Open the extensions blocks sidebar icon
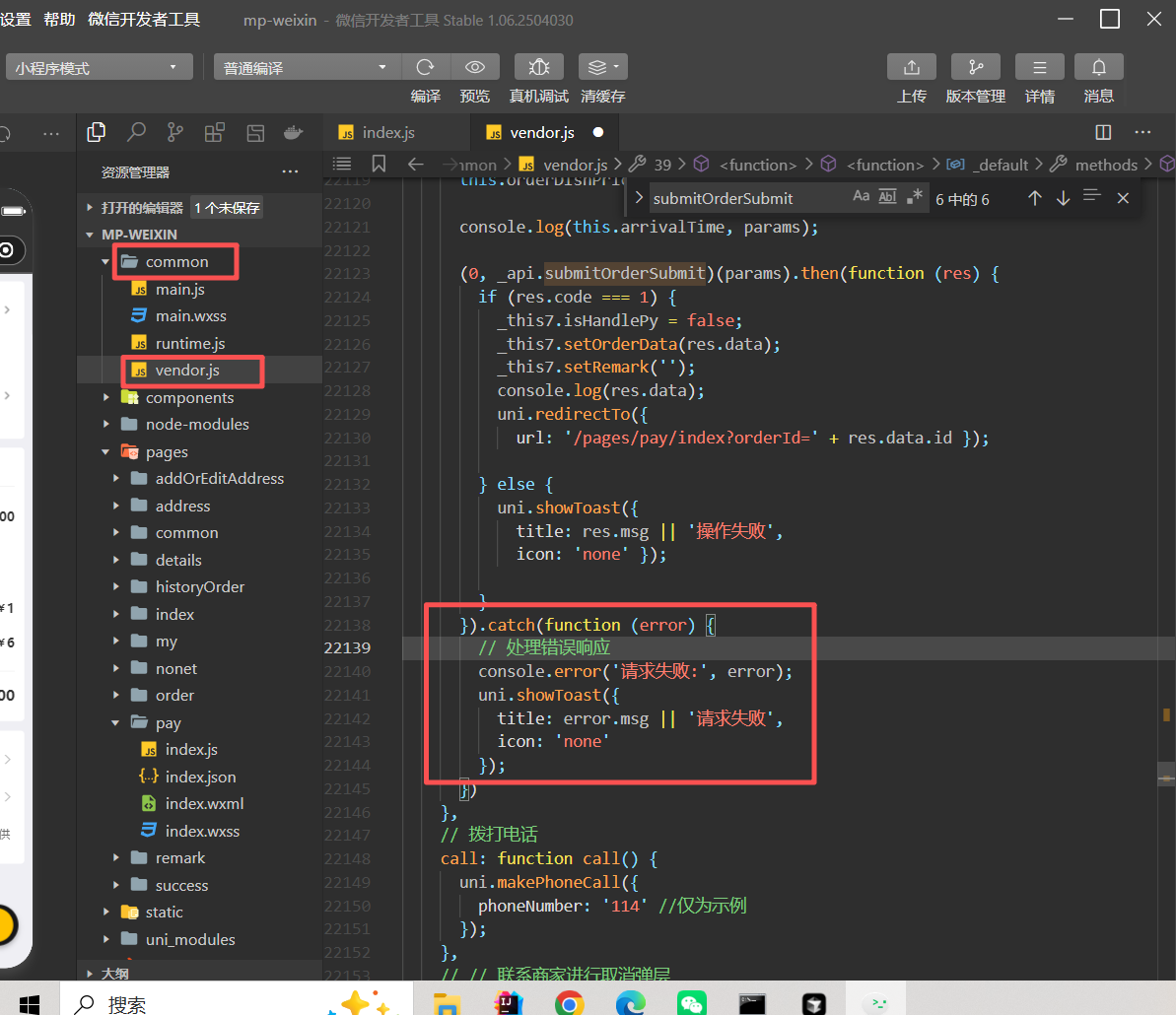The height and width of the screenshot is (1015, 1176). tap(215, 133)
